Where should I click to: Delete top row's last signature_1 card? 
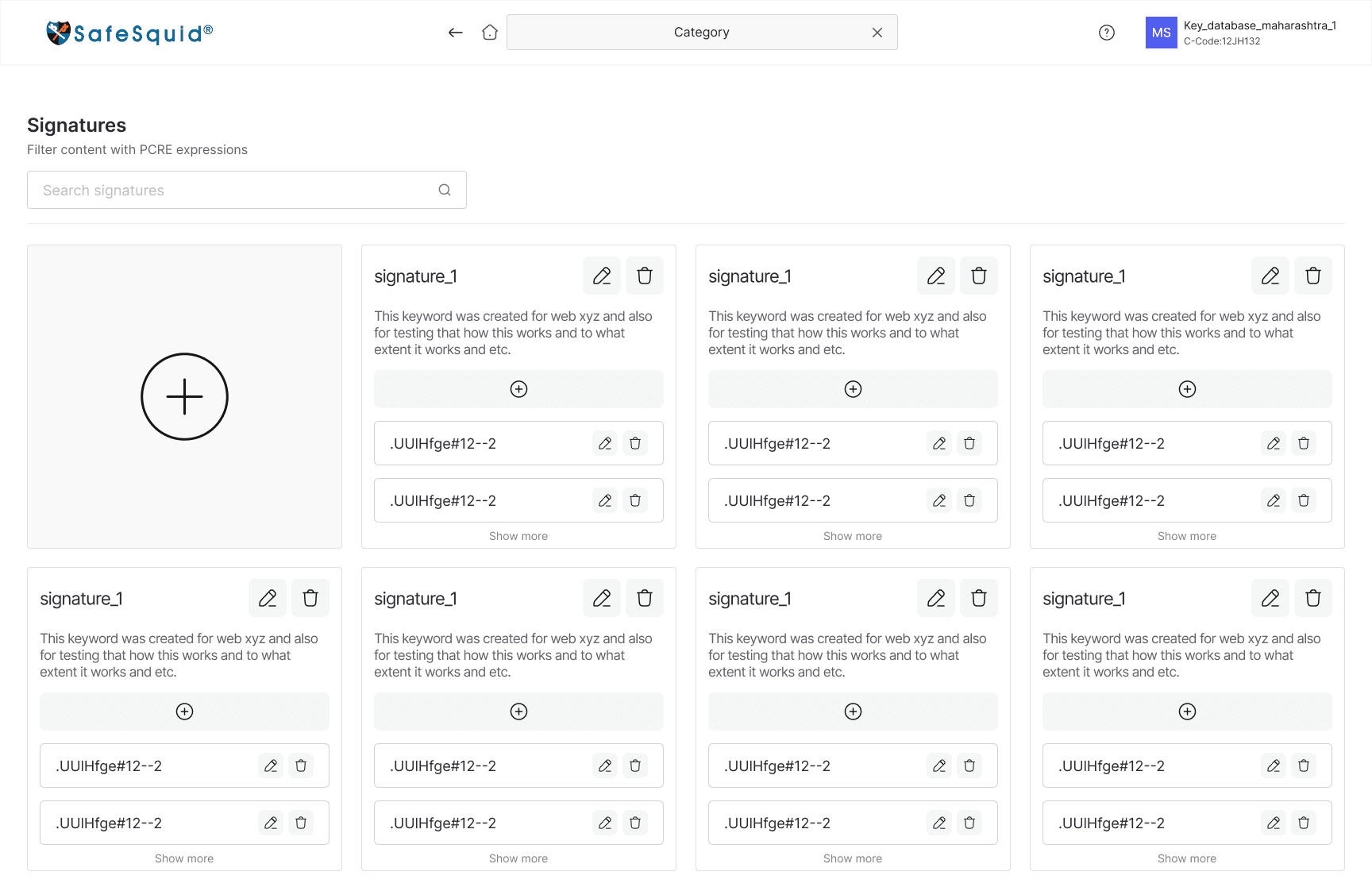(1313, 276)
